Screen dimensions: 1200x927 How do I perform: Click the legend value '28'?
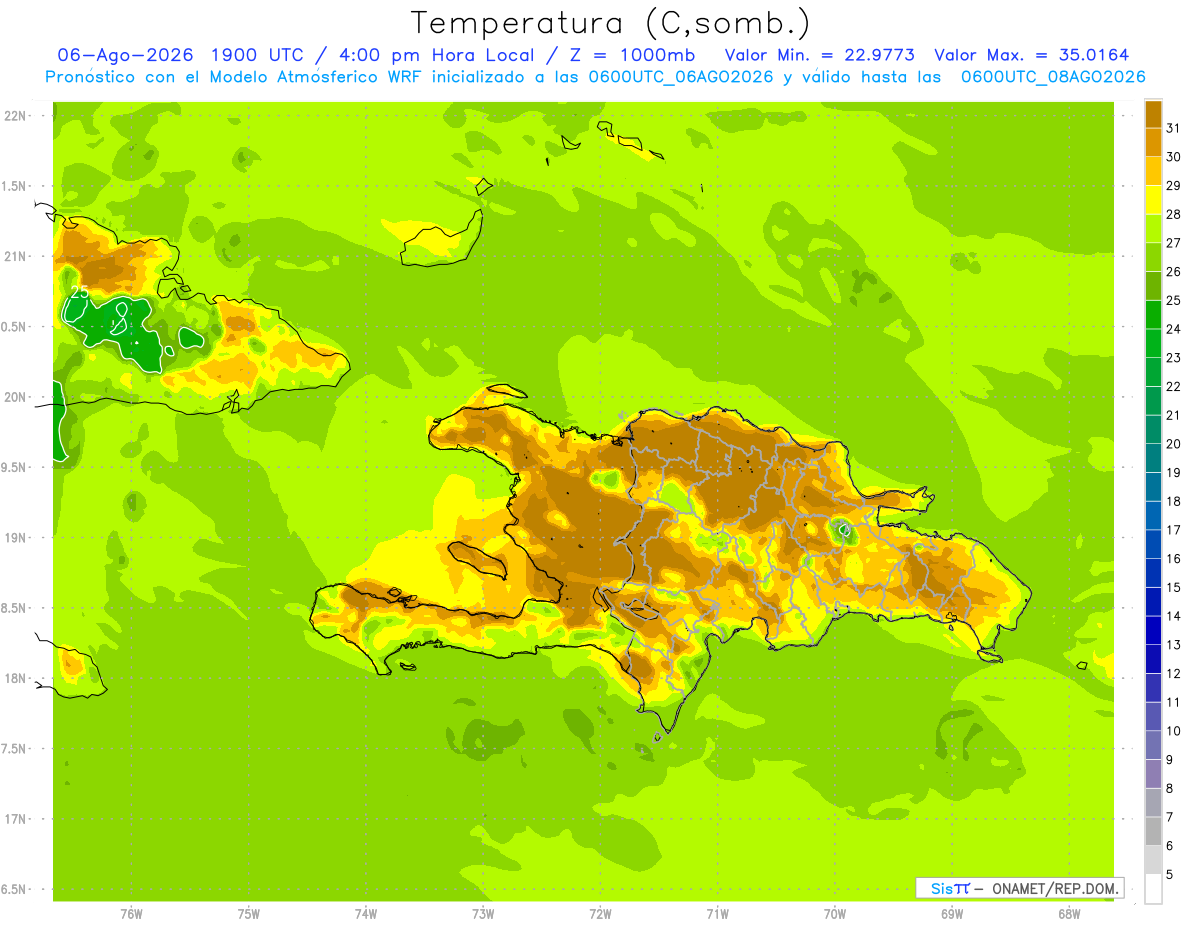coord(1173,214)
